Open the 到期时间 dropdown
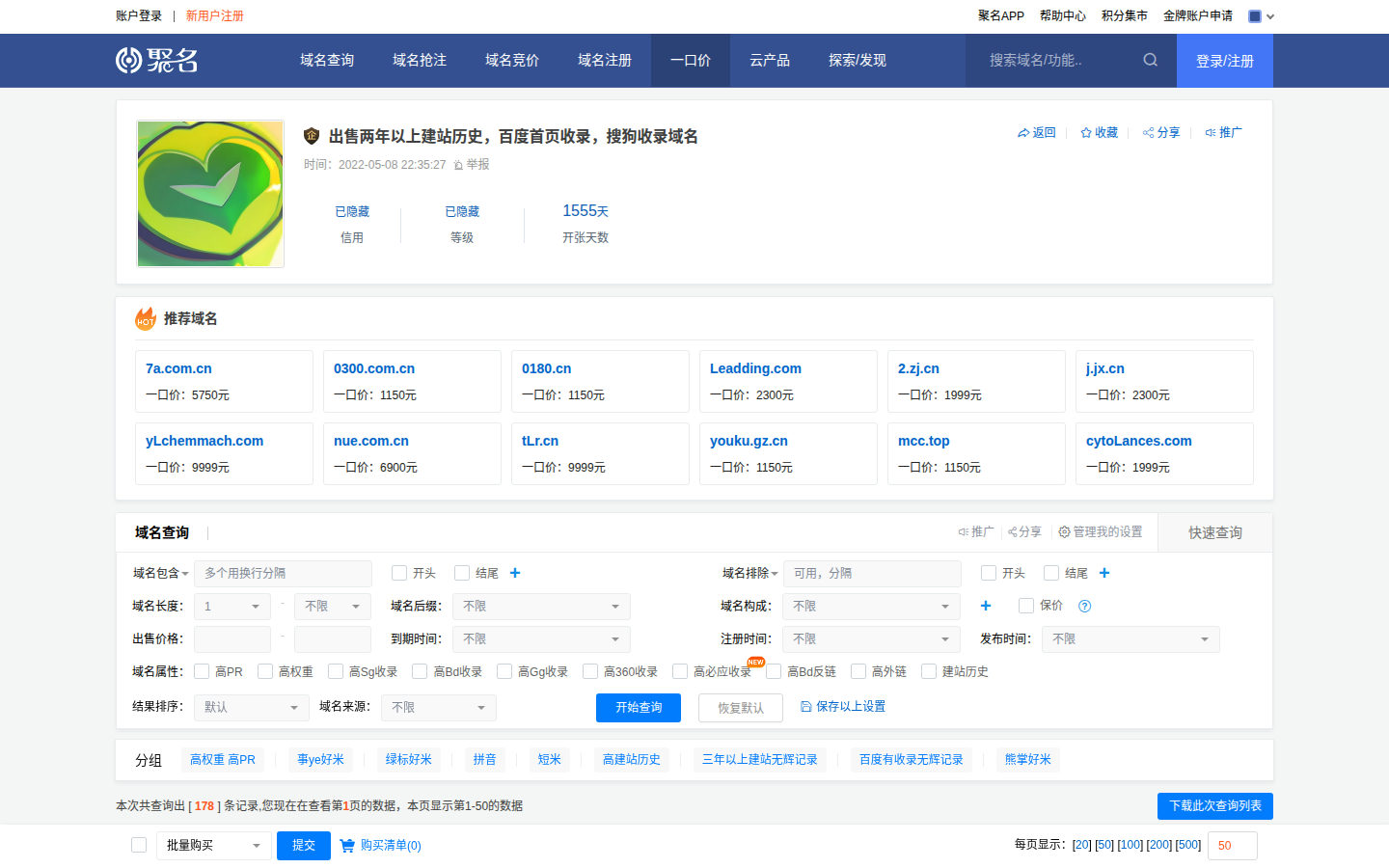Viewport: 1389px width, 868px height. click(541, 639)
